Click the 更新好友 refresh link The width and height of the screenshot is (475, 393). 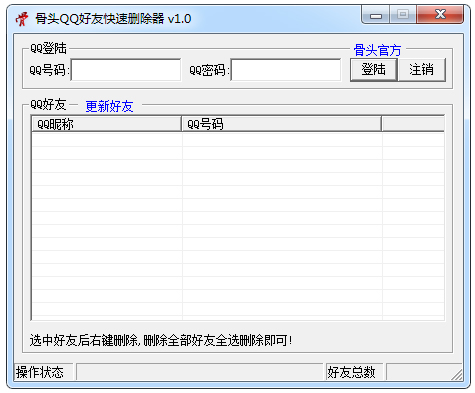pos(109,106)
